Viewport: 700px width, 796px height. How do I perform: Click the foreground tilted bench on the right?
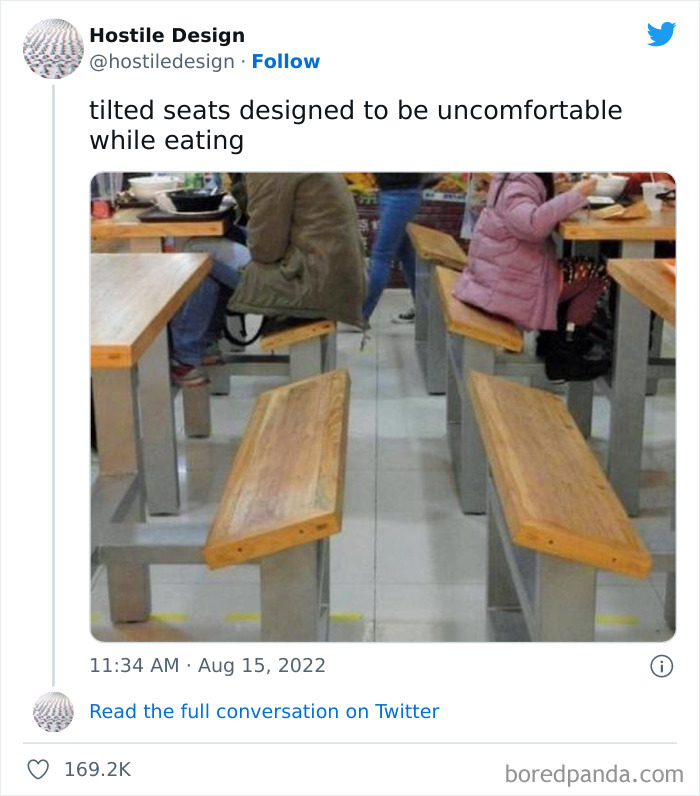coord(555,470)
